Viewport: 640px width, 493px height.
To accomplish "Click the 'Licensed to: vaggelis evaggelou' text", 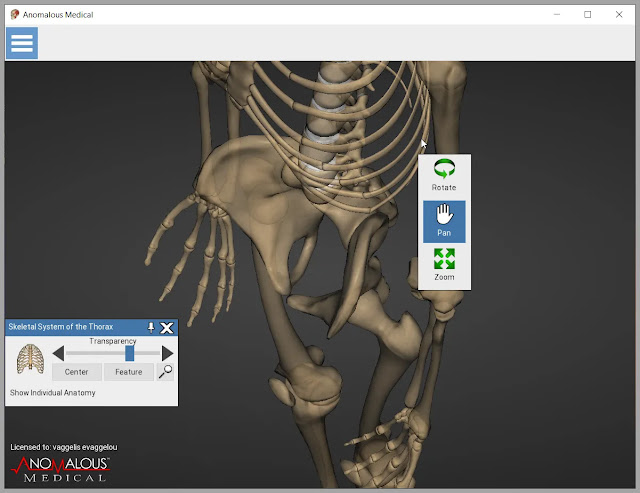I will click(64, 447).
